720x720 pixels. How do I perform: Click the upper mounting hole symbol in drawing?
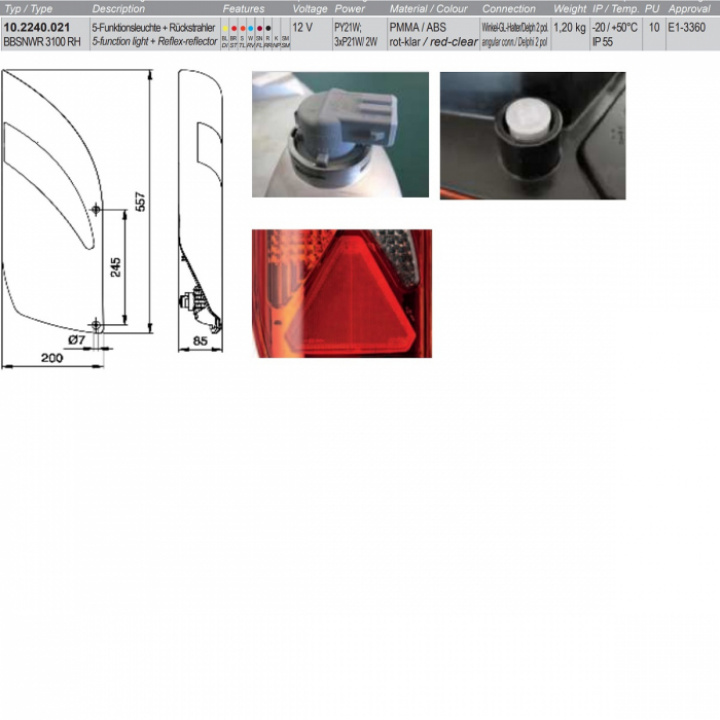coord(95,208)
